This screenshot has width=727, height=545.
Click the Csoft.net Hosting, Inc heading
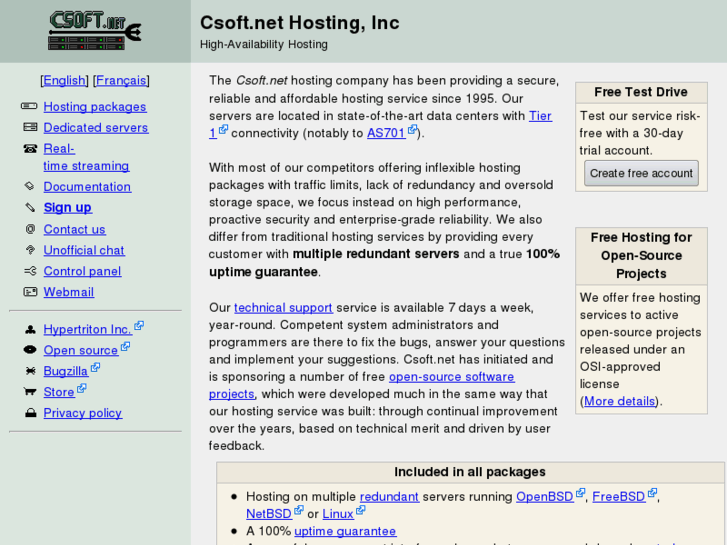coord(300,23)
